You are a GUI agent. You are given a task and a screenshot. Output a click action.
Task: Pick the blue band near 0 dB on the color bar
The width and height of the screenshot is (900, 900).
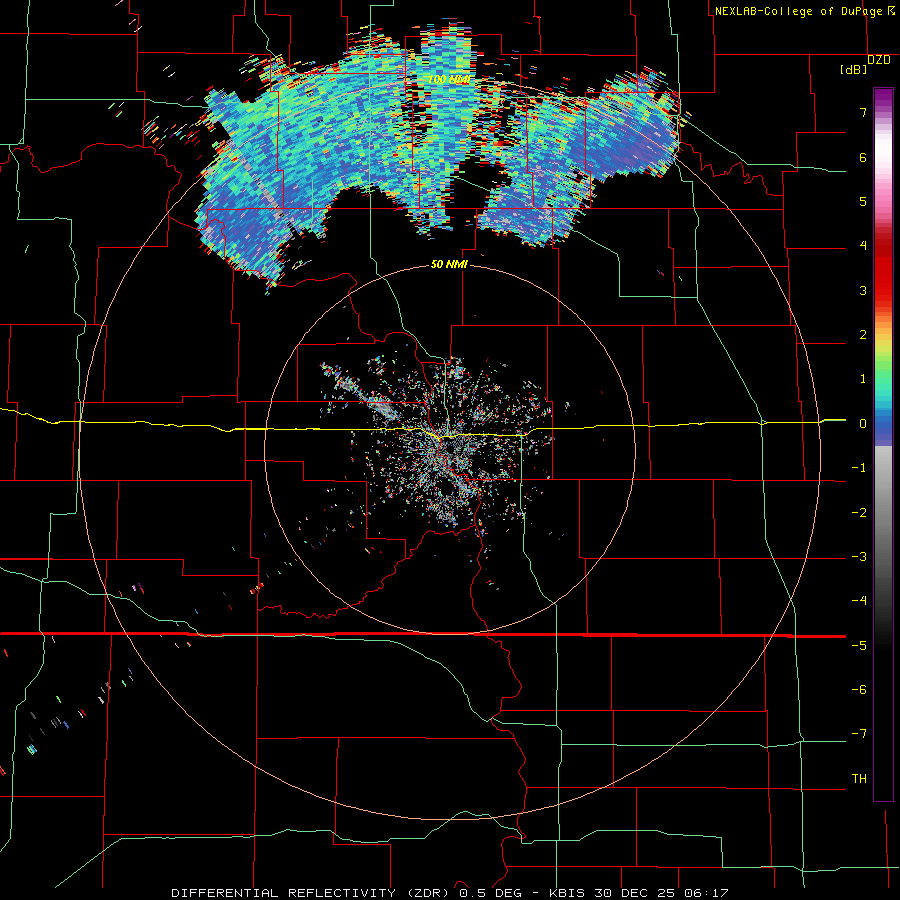pyautogui.click(x=883, y=425)
